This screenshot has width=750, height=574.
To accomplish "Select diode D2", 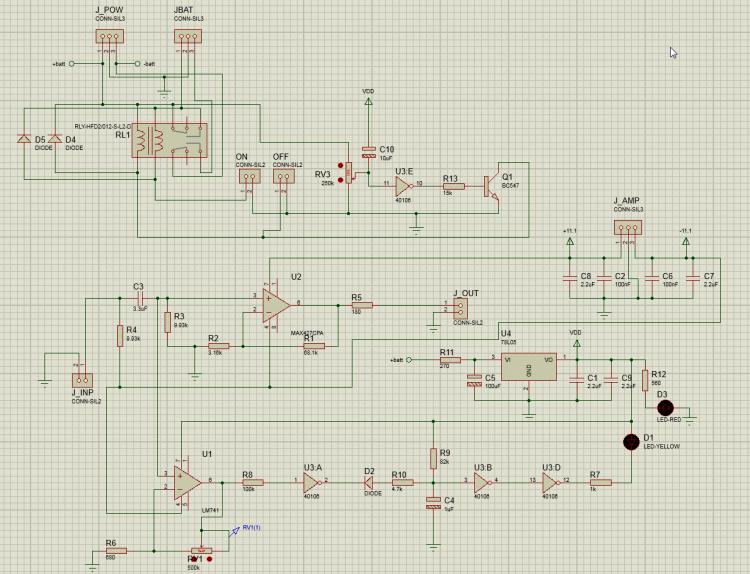I will 369,483.
